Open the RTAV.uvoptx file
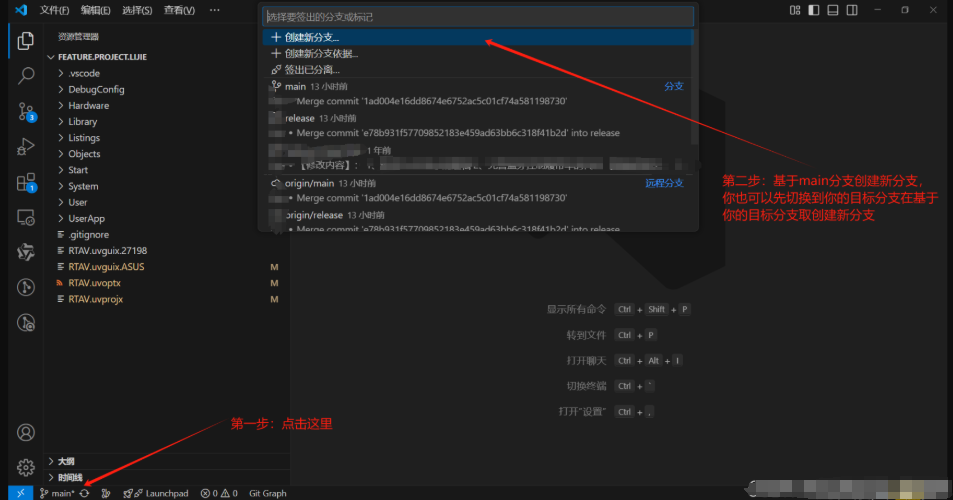 point(167,283)
